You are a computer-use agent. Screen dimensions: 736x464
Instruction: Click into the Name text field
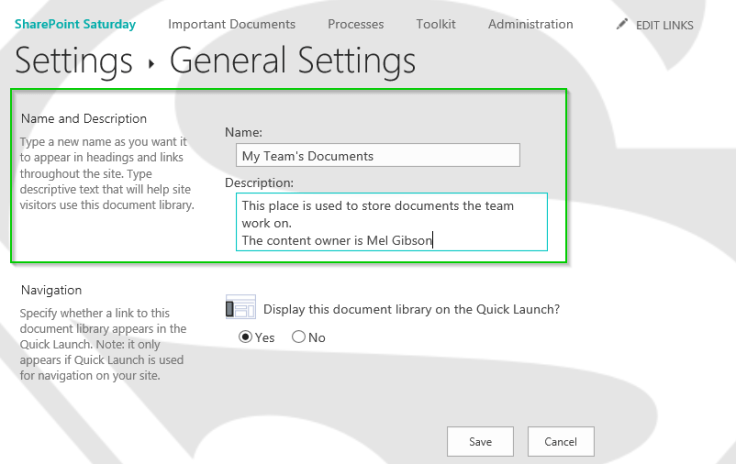click(378, 155)
